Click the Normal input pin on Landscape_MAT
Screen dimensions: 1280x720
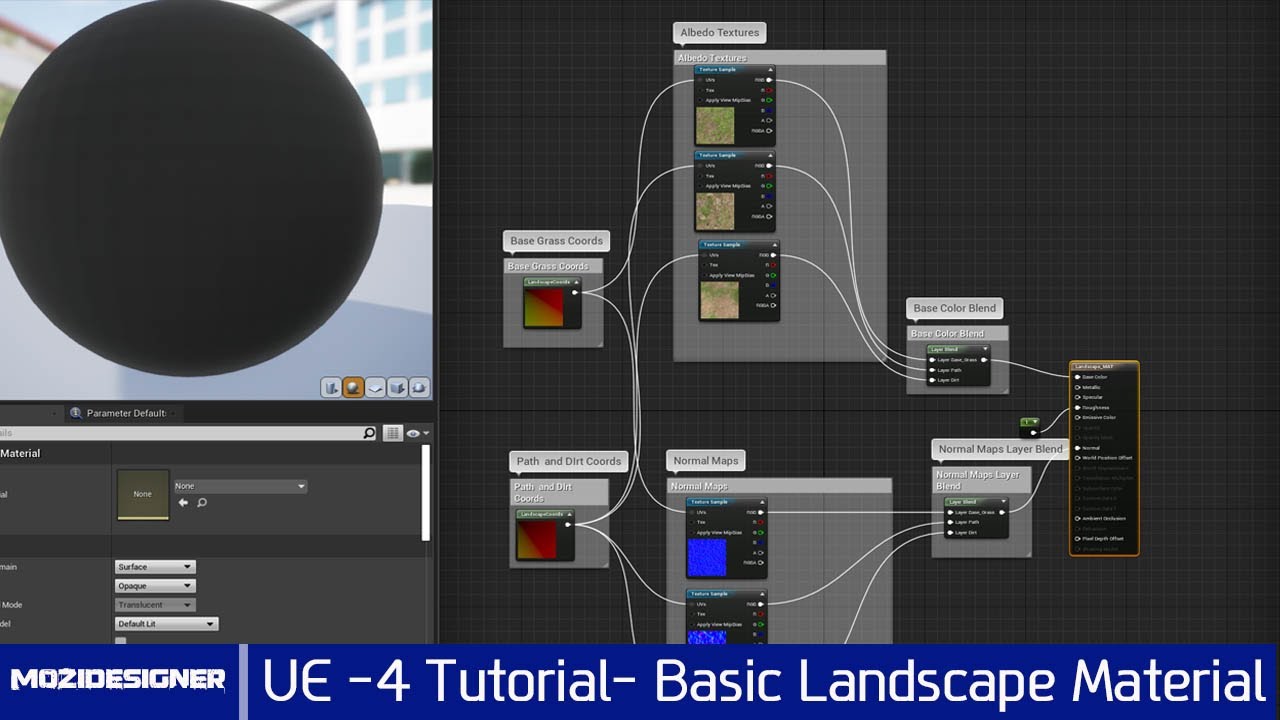(1077, 448)
